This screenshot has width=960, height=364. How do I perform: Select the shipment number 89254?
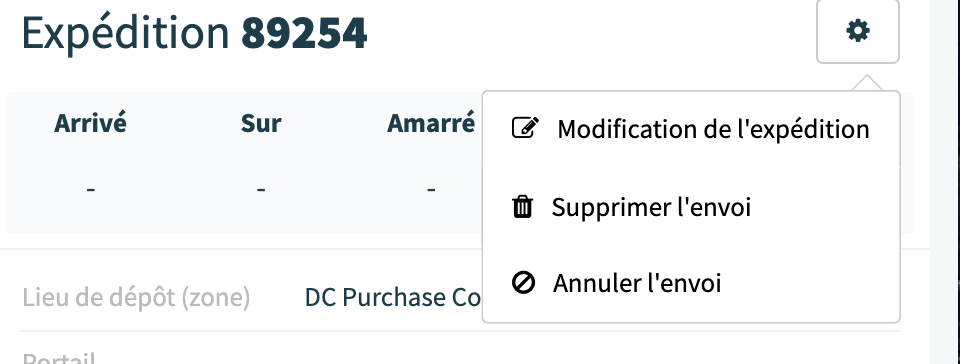pyautogui.click(x=304, y=34)
